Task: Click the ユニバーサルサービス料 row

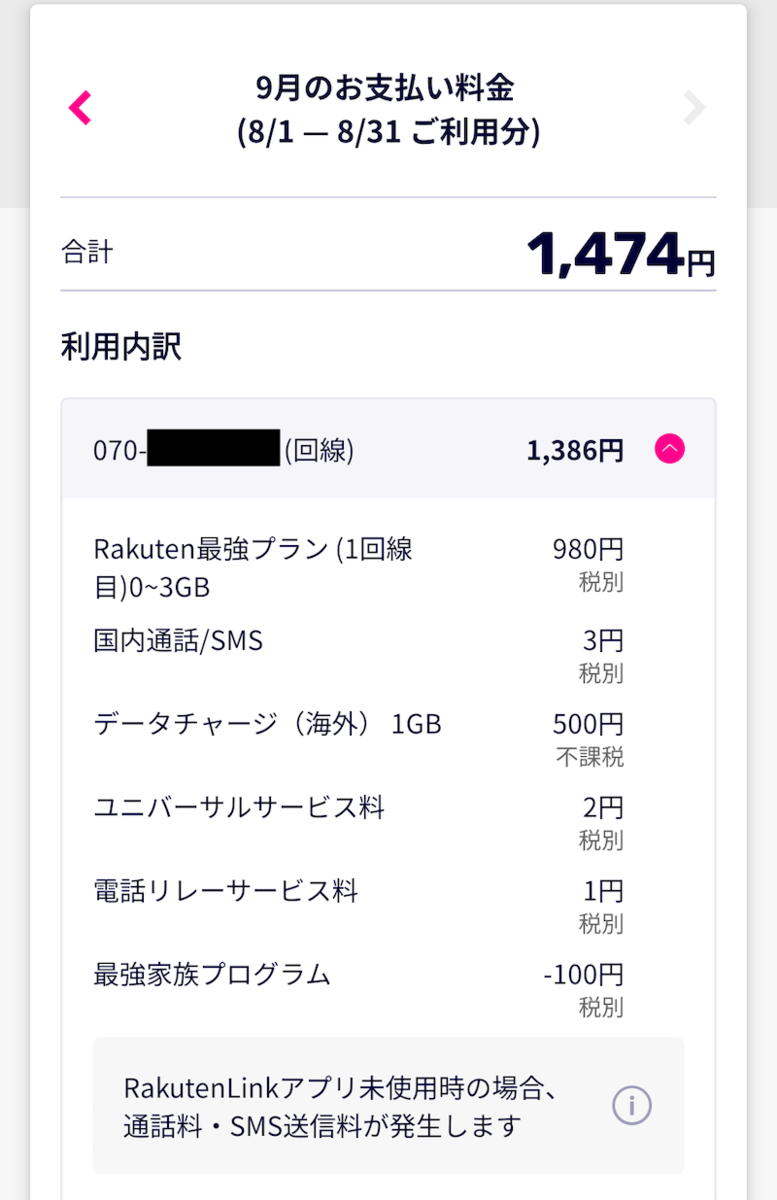Action: (x=239, y=807)
